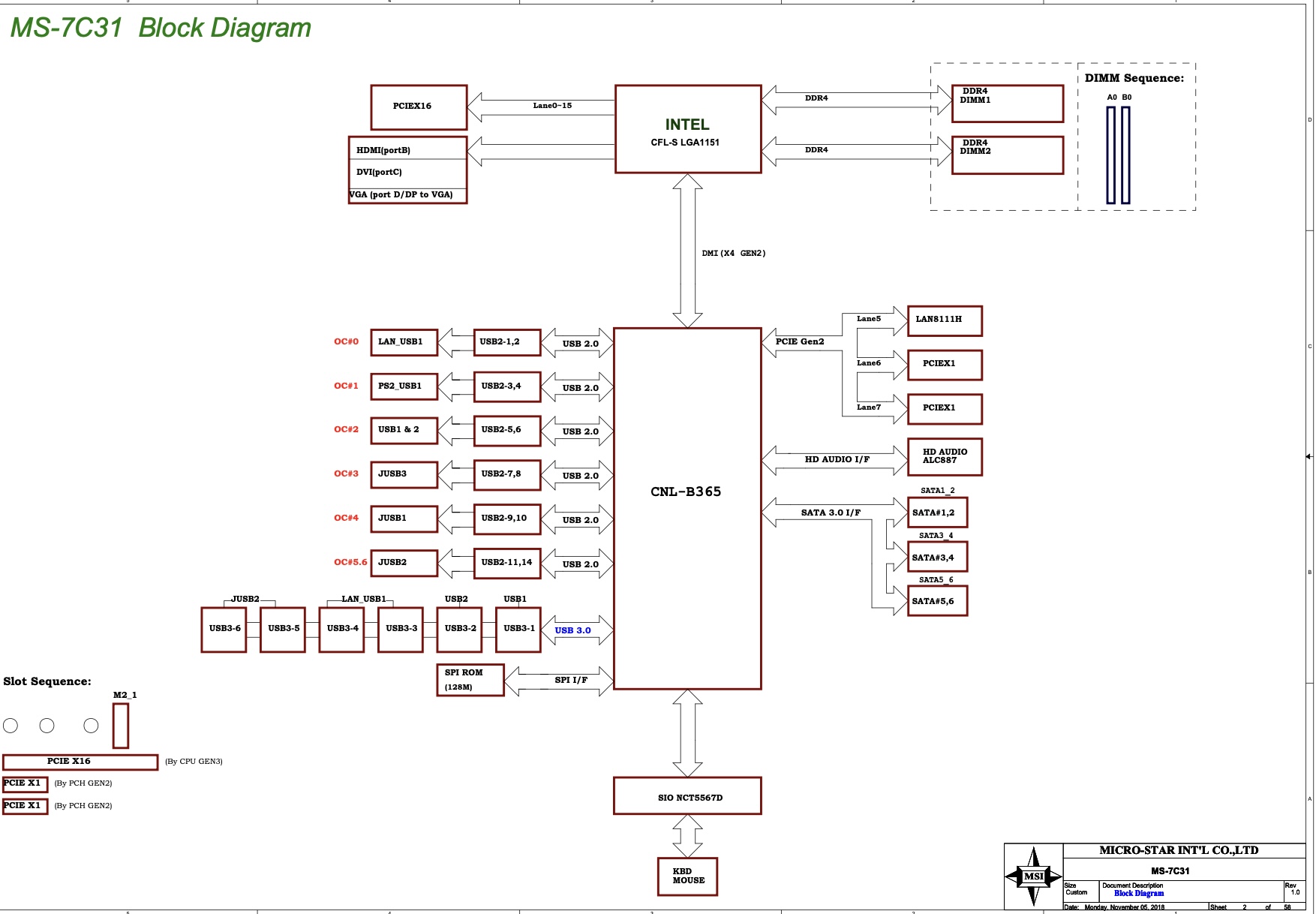Click the PCIEX16 block near the CPU

click(x=419, y=107)
